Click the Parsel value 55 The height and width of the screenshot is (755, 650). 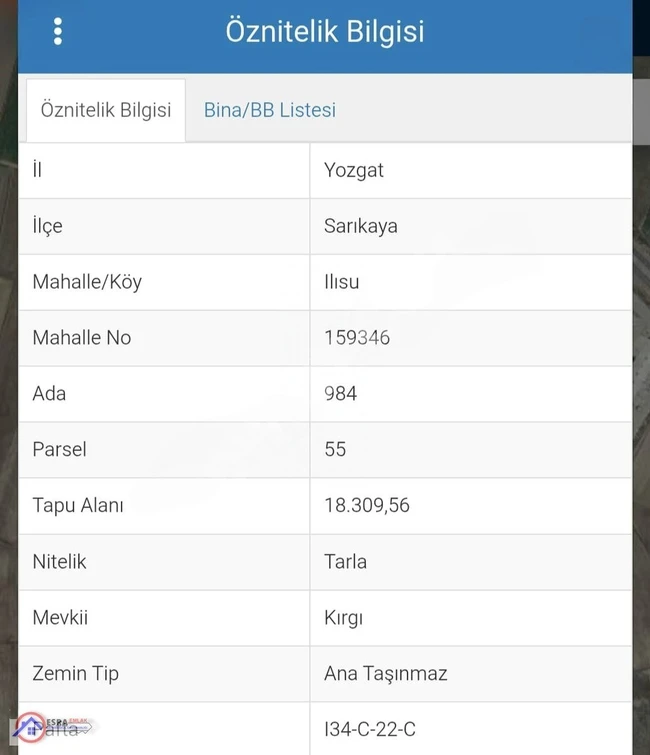point(335,450)
